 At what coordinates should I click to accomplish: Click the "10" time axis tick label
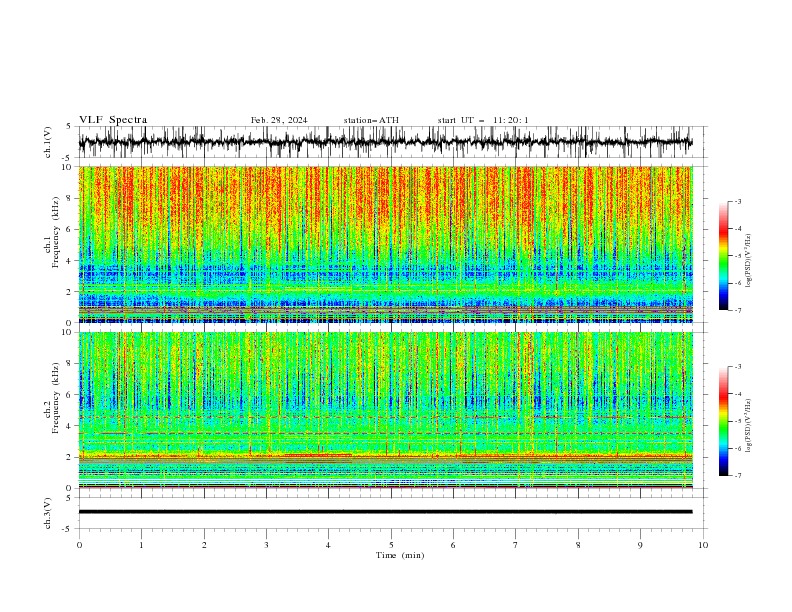(703, 545)
